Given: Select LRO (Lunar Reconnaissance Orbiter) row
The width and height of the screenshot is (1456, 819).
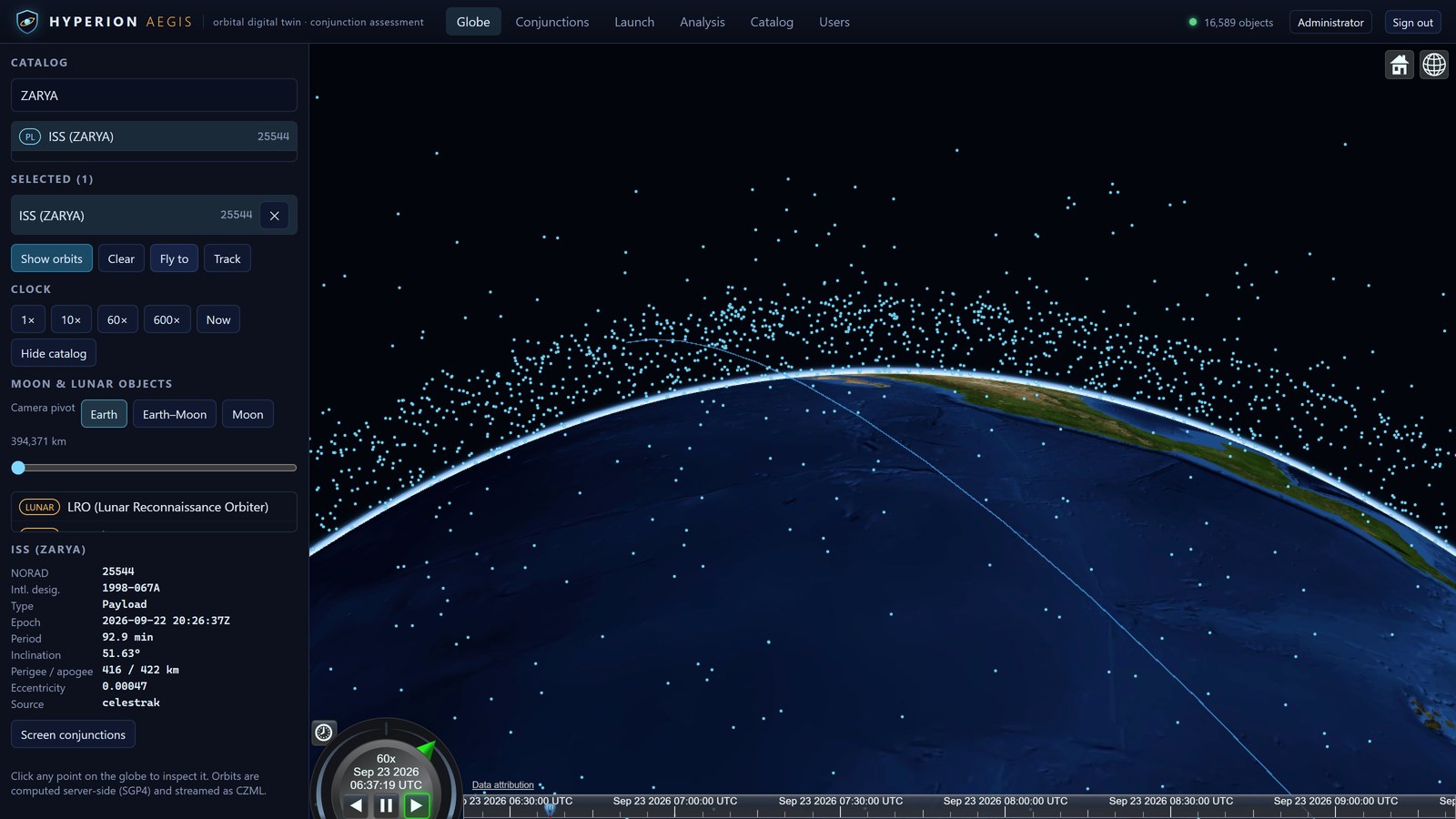Looking at the screenshot, I should [x=154, y=507].
